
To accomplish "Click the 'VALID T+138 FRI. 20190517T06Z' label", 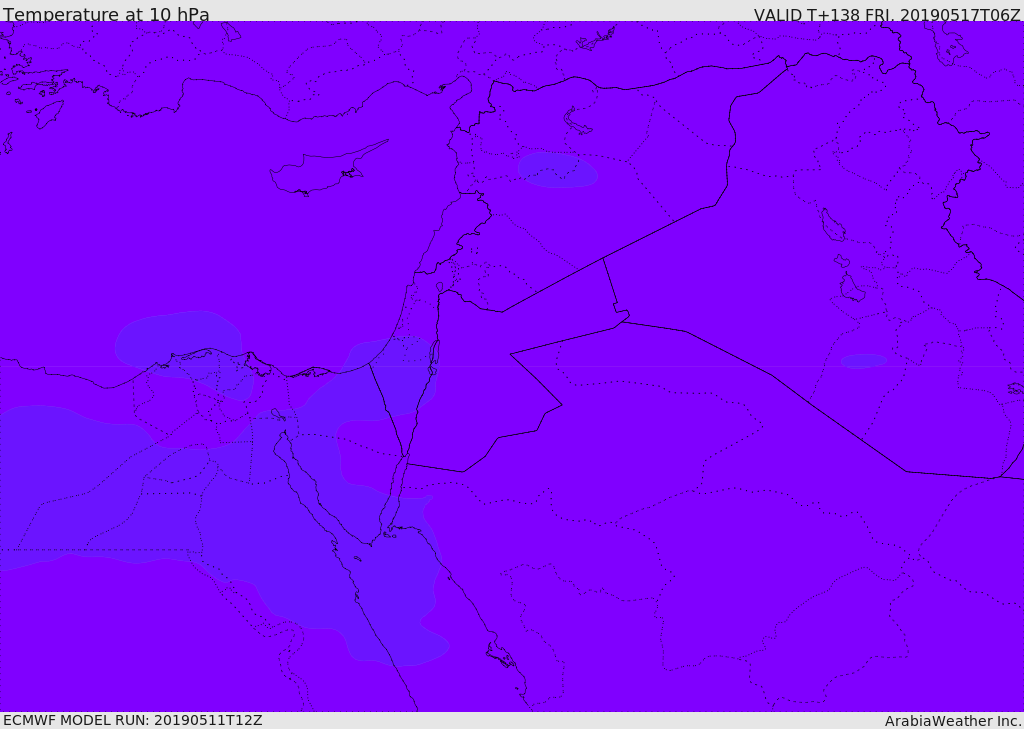I will point(887,14).
